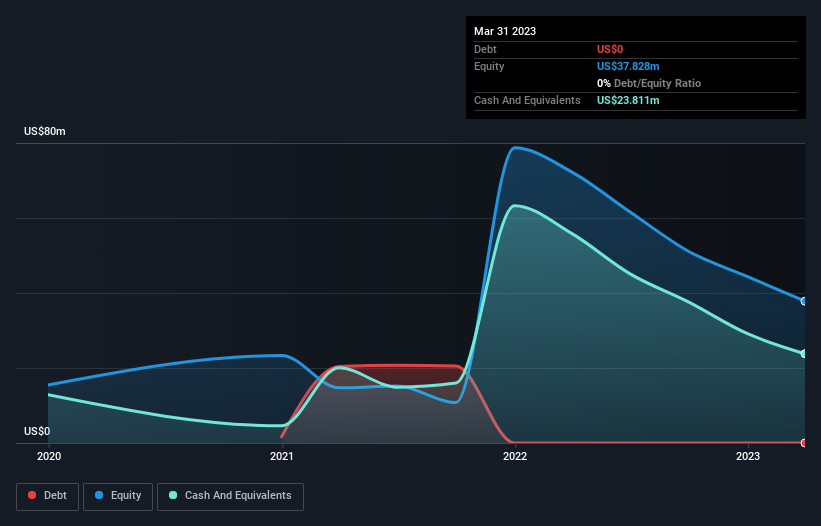Screen dimensions: 821x526
Task: Click the Equity row label in tooltip
Action: [x=489, y=66]
